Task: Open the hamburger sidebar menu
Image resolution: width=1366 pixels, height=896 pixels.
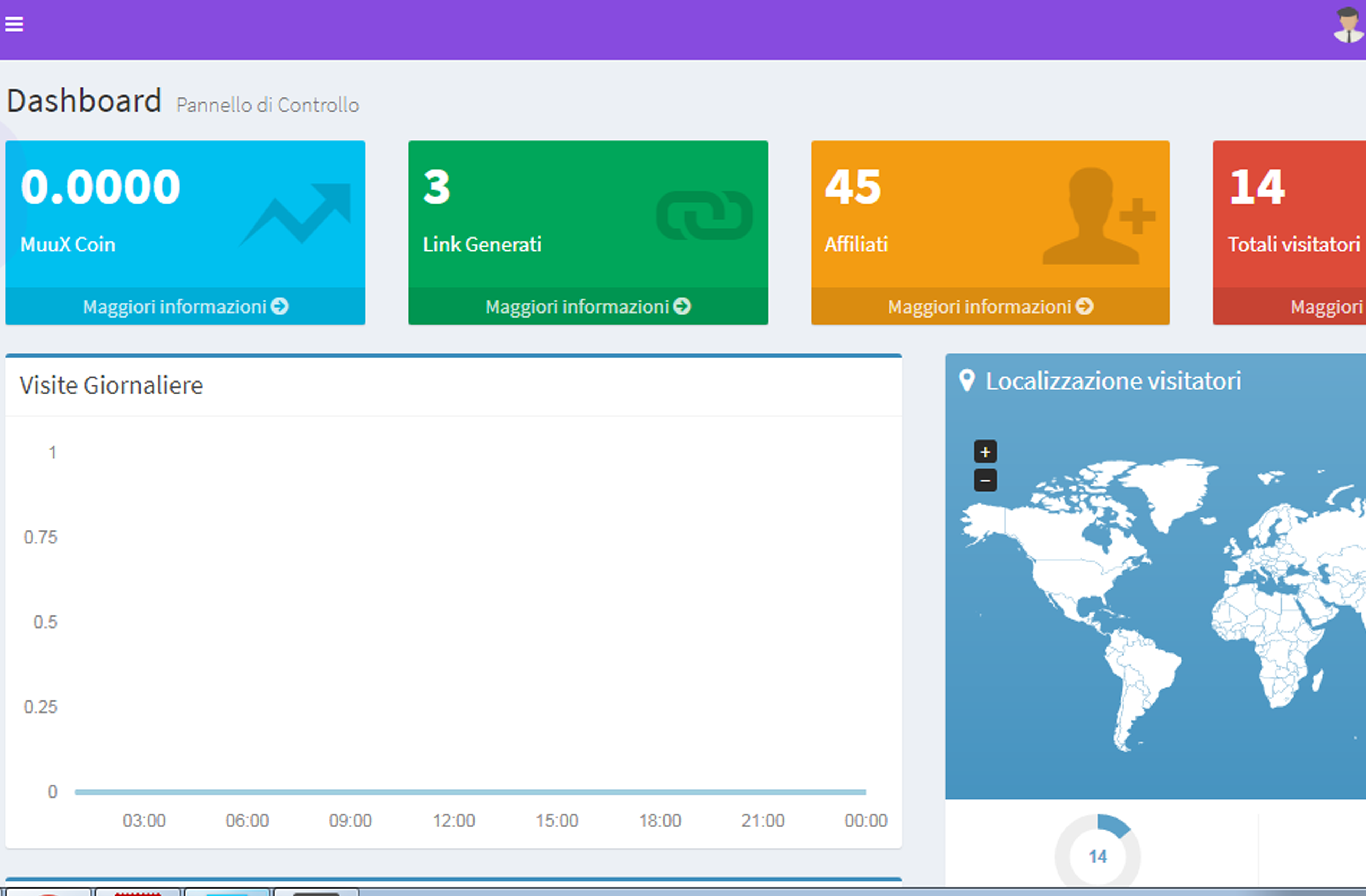Action: [x=14, y=24]
